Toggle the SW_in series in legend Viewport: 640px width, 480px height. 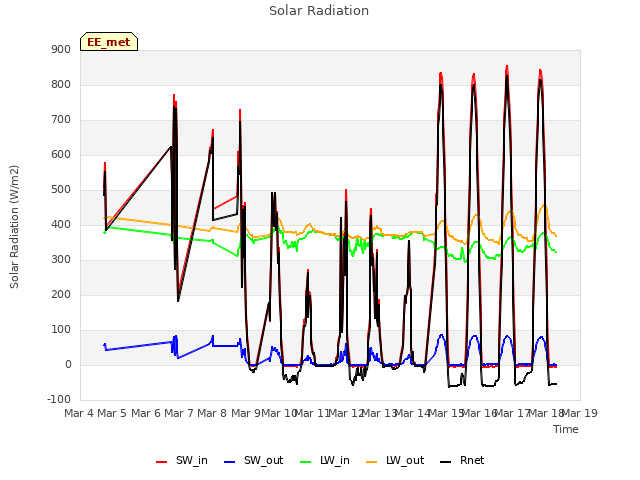(182, 461)
